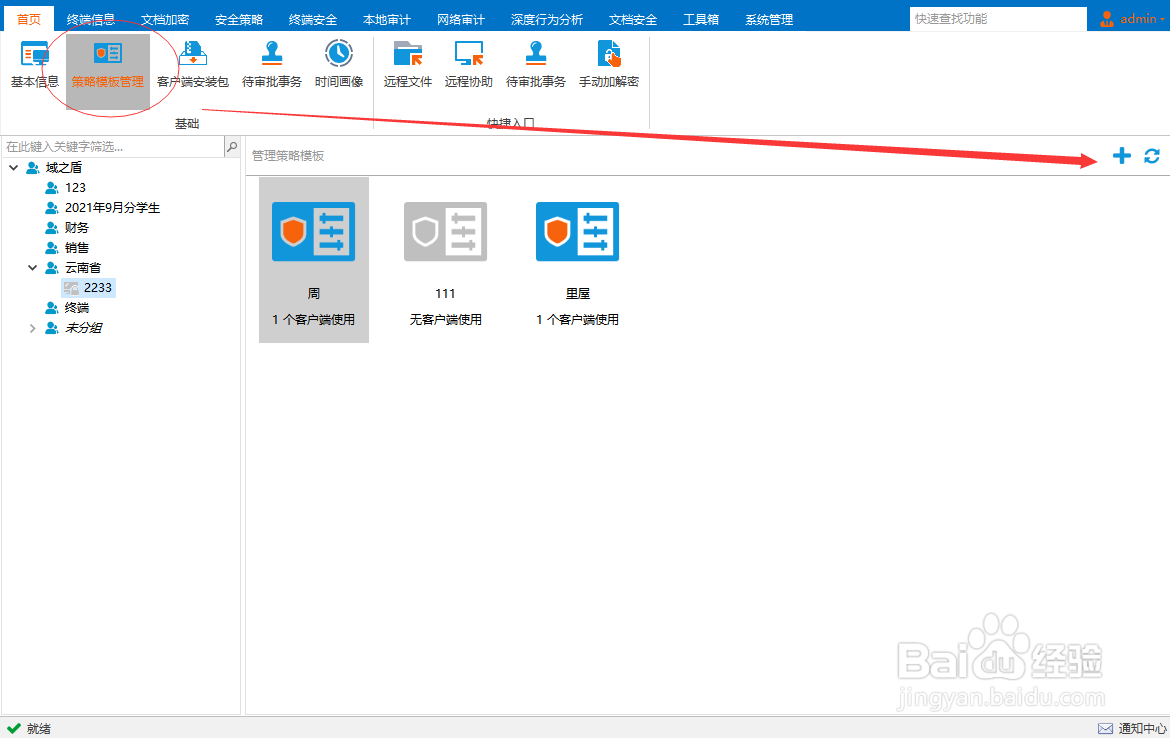1170x738 pixels.
Task: Open the 系统管理 tab
Action: tap(769, 19)
